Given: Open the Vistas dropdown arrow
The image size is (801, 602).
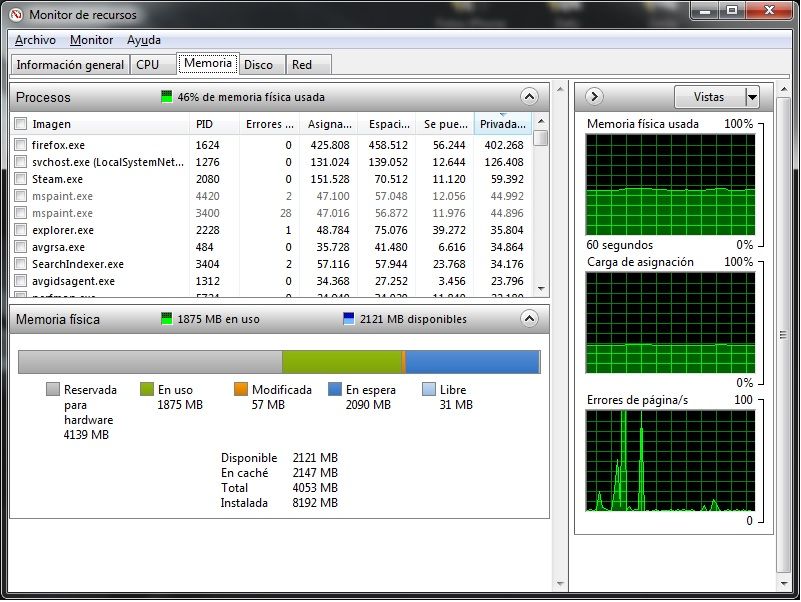Looking at the screenshot, I should pos(752,97).
